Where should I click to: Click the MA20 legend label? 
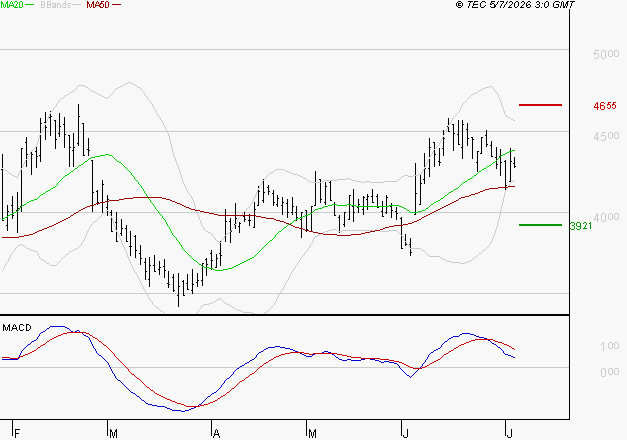tap(12, 5)
